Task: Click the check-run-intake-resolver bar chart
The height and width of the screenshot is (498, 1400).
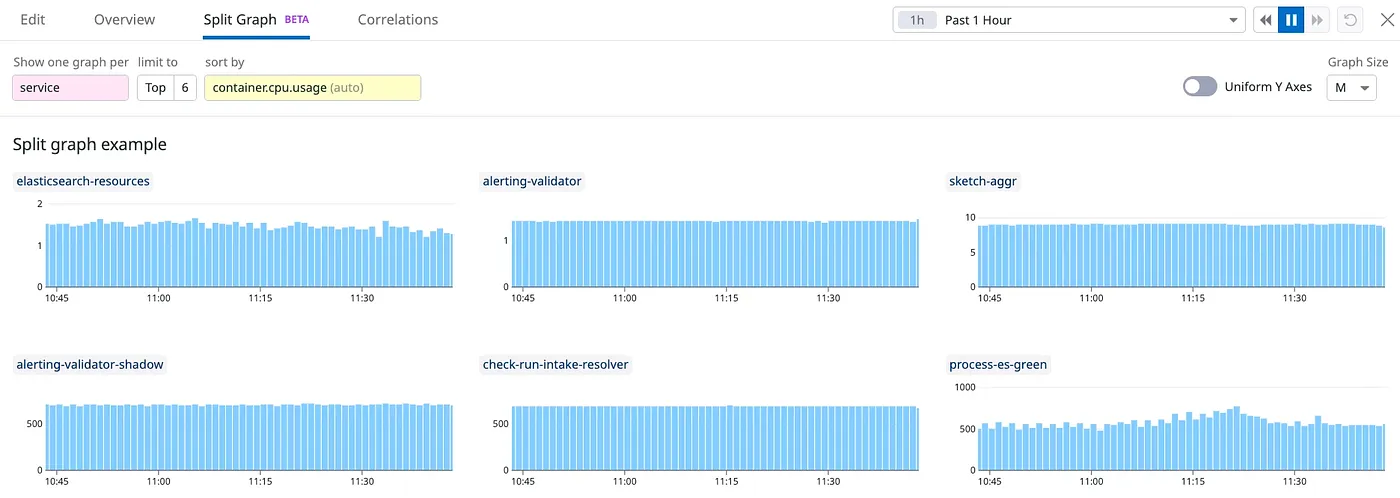Action: pos(700,438)
